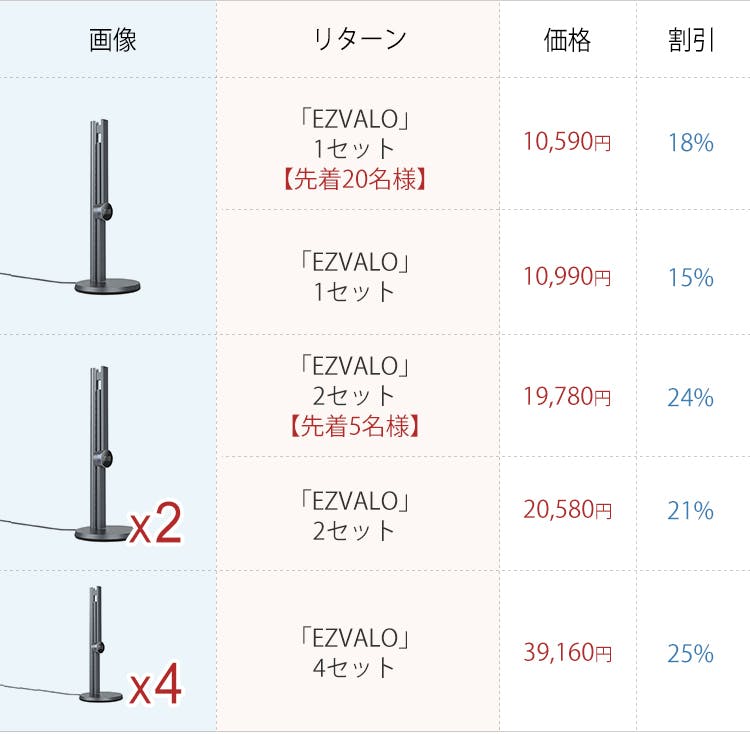This screenshot has width=750, height=734.
Task: Click the 割引 column header
Action: (x=691, y=40)
